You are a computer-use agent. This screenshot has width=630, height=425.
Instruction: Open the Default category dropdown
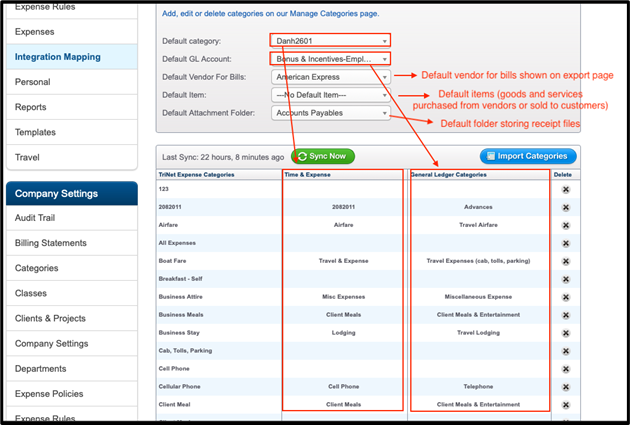[329, 40]
